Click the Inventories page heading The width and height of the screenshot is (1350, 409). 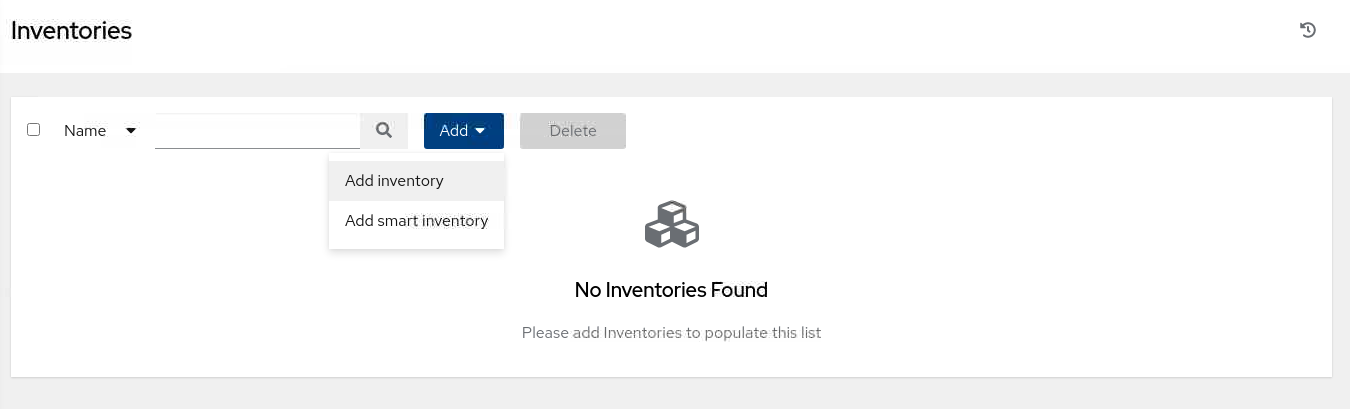click(71, 31)
